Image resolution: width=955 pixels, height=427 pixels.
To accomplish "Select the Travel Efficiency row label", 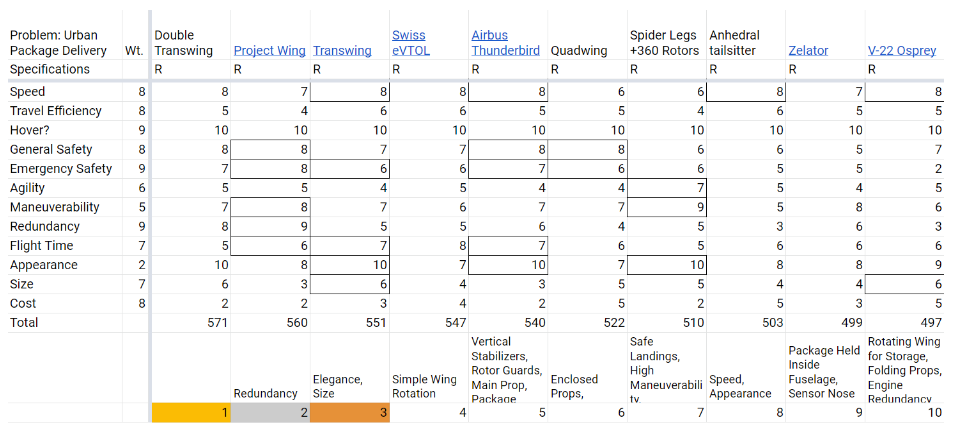I will click(x=56, y=111).
